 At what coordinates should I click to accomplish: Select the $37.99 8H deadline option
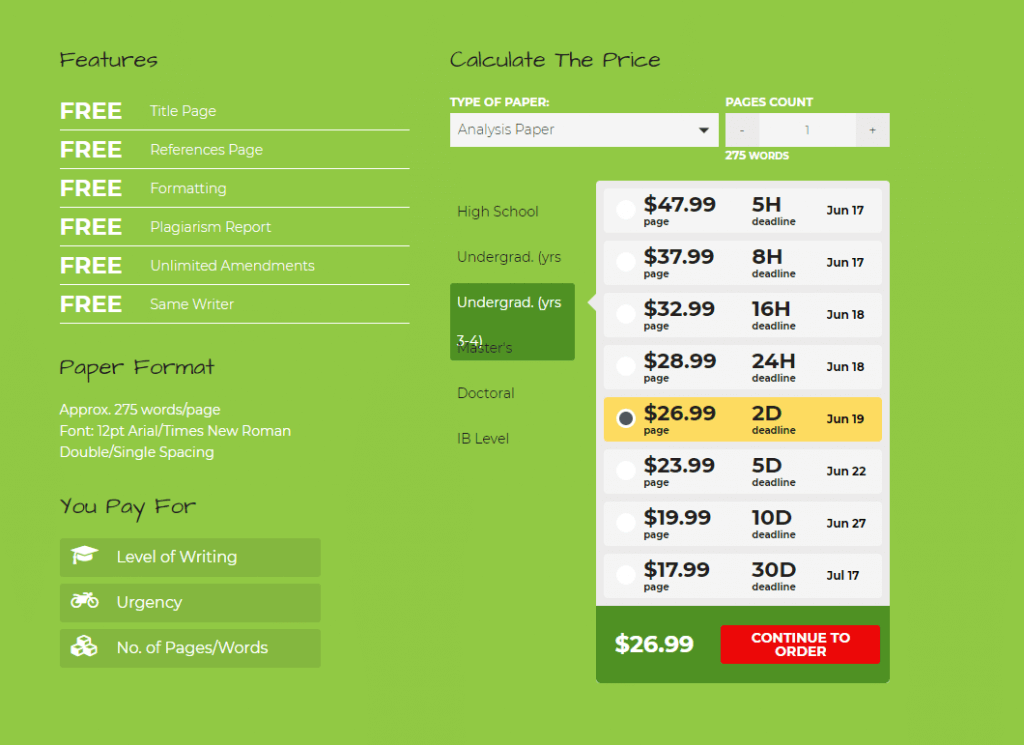coord(743,262)
